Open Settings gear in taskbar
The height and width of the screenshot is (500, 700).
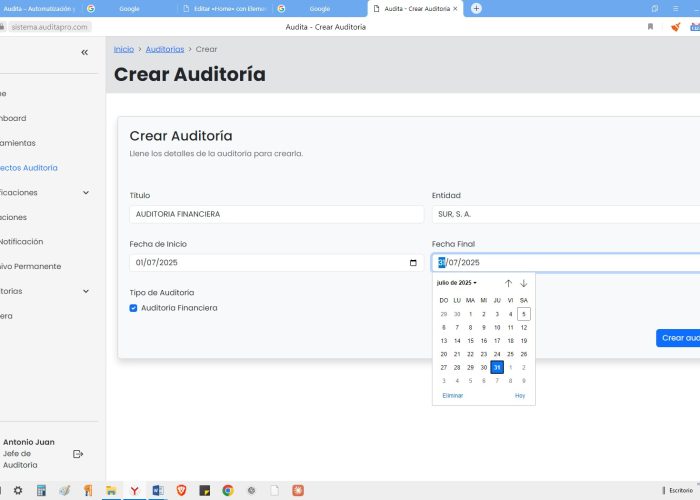[18, 491]
